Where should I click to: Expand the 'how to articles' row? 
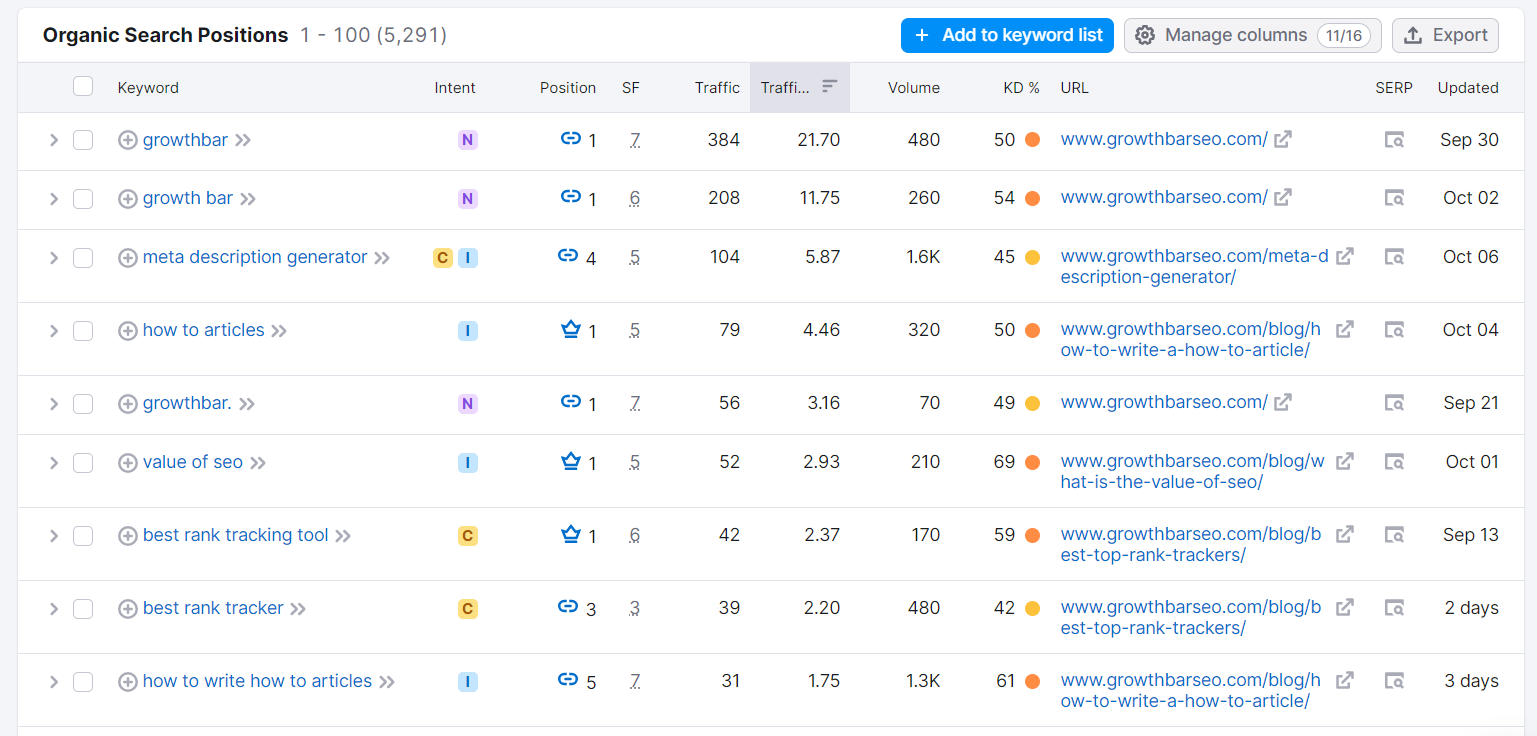(54, 331)
